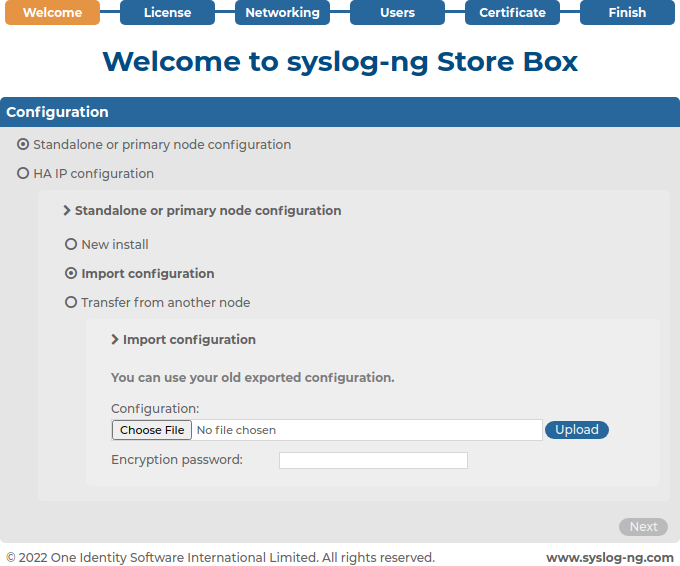Jump to the Networking step
The width and height of the screenshot is (680, 566).
point(282,13)
